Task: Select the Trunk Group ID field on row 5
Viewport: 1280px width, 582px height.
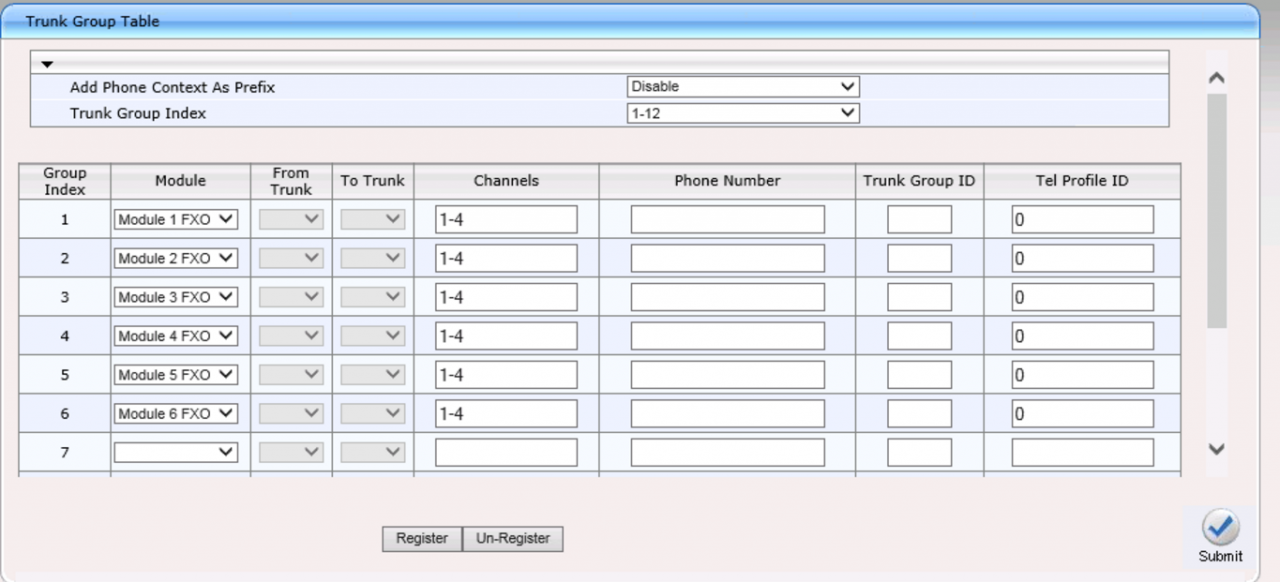Action: click(x=918, y=374)
